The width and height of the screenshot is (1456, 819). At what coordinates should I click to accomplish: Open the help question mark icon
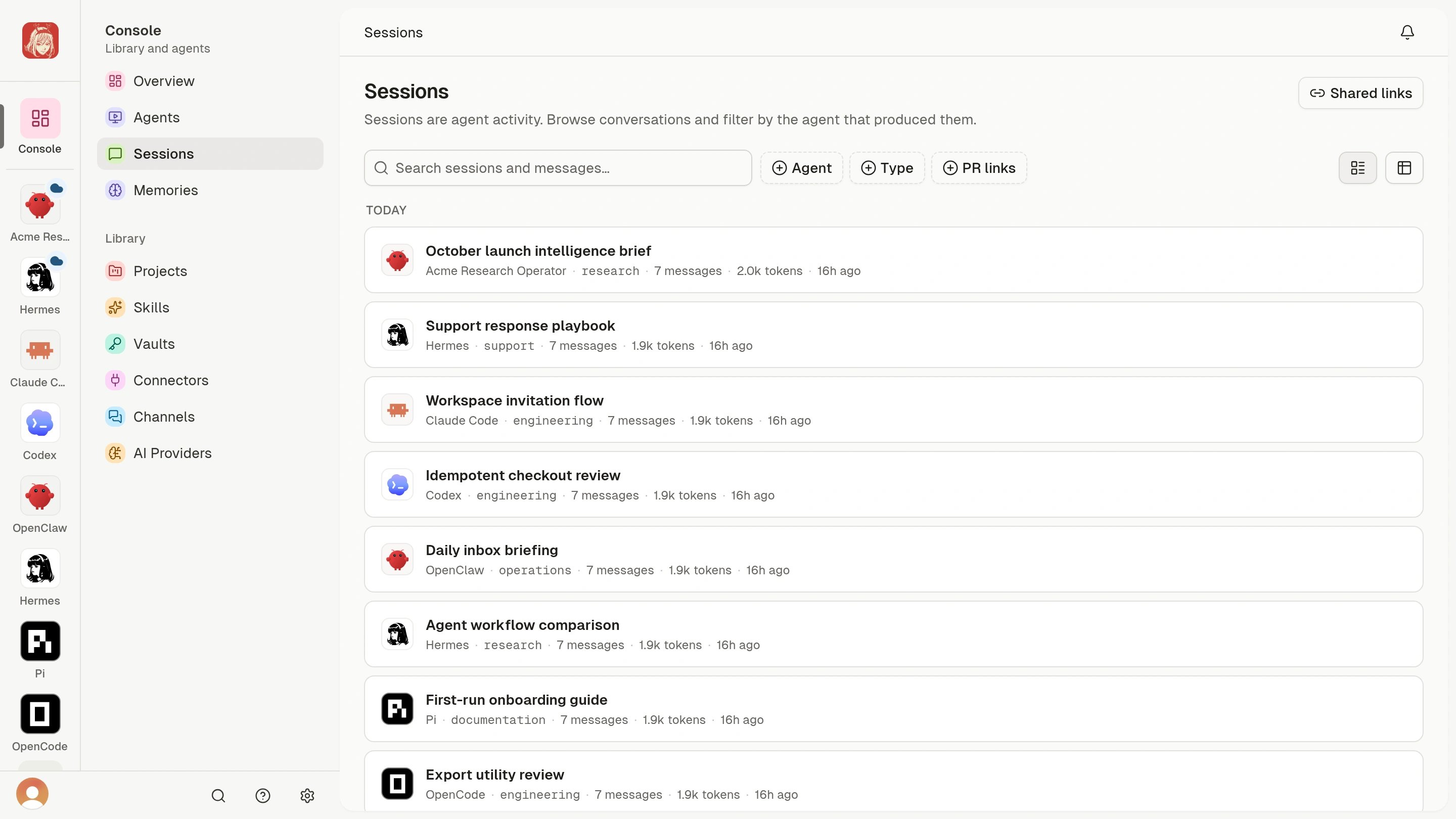point(263,796)
